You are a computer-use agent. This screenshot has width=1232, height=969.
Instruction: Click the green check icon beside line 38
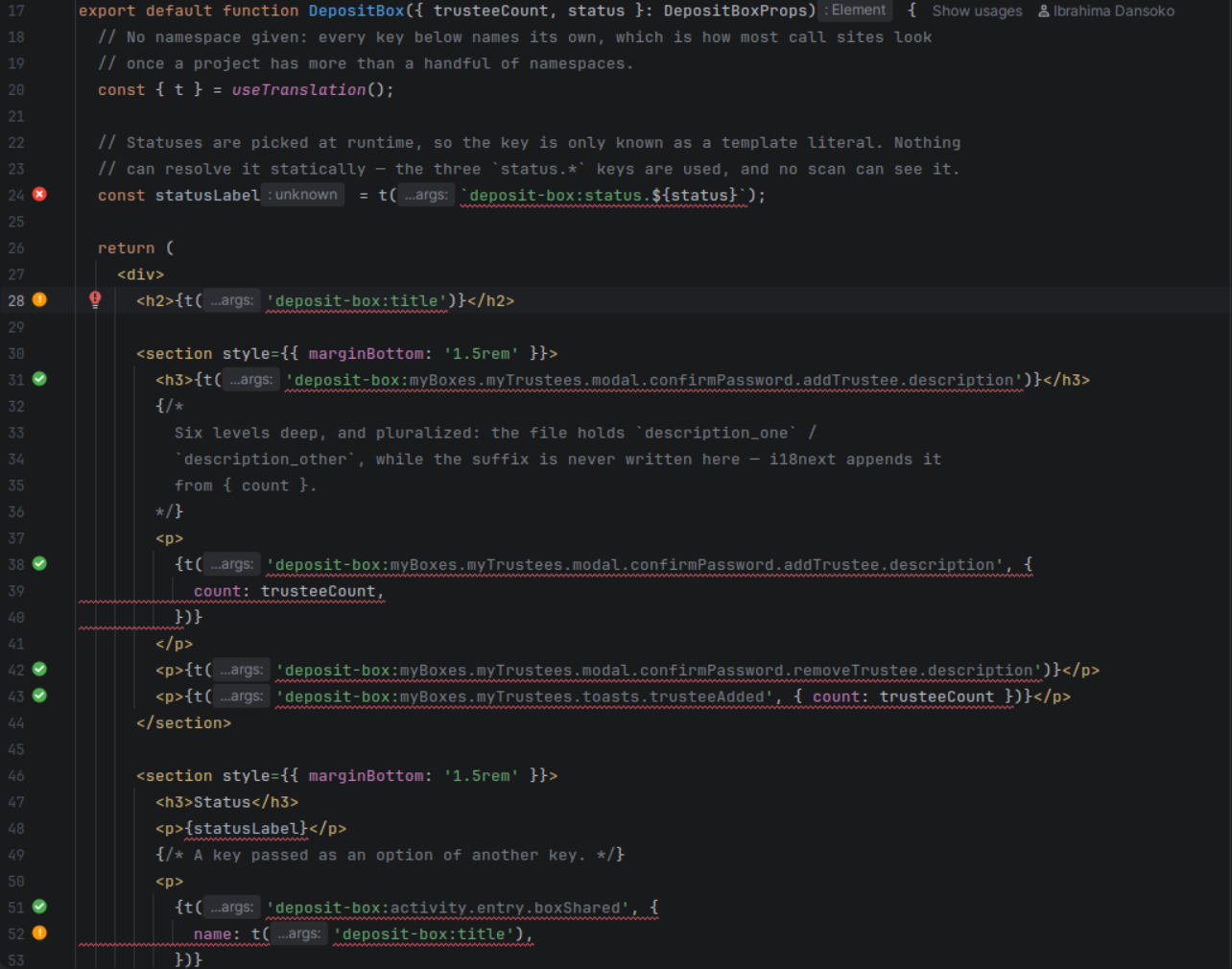coord(39,563)
